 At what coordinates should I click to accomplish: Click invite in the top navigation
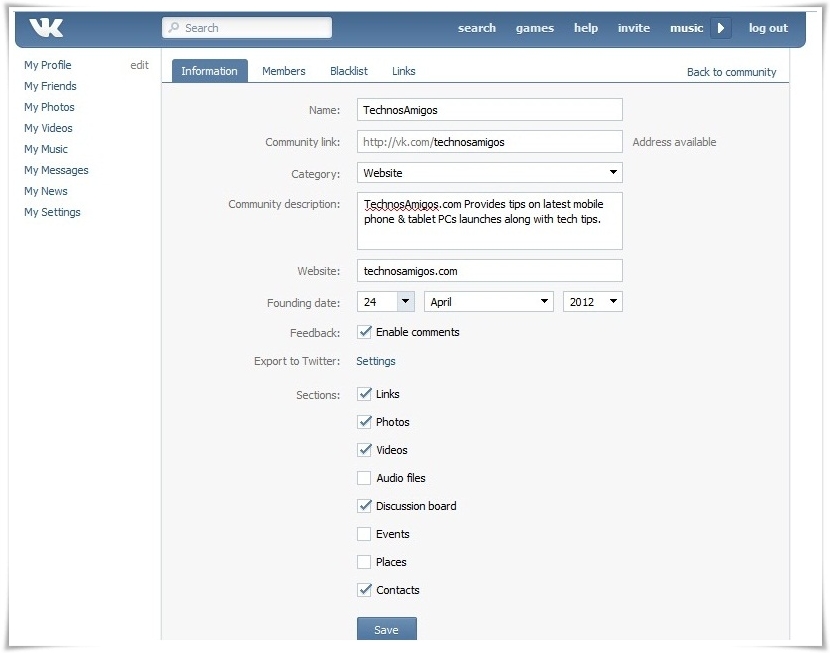634,28
